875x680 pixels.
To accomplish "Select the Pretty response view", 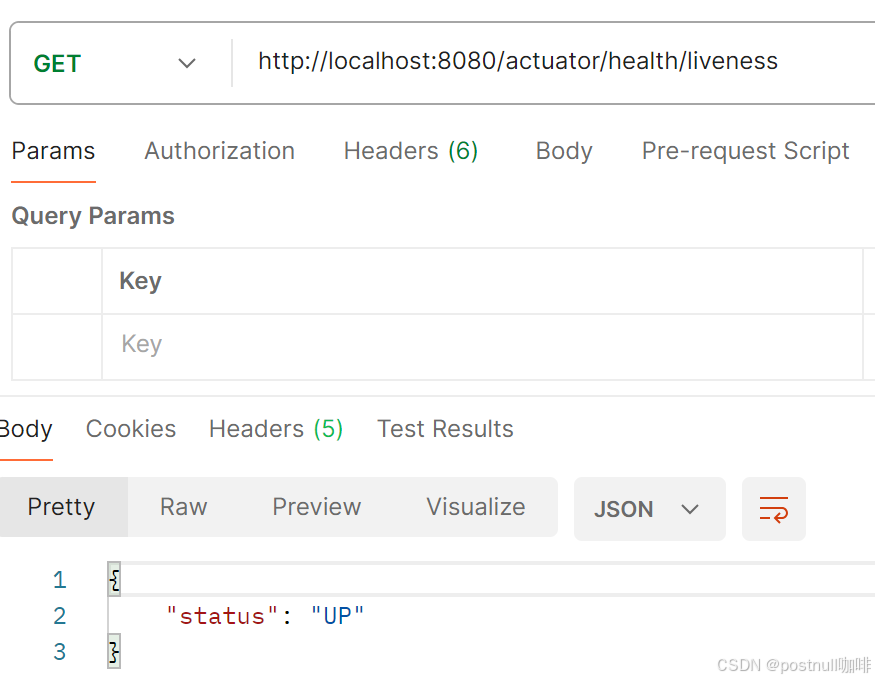I will [x=61, y=507].
